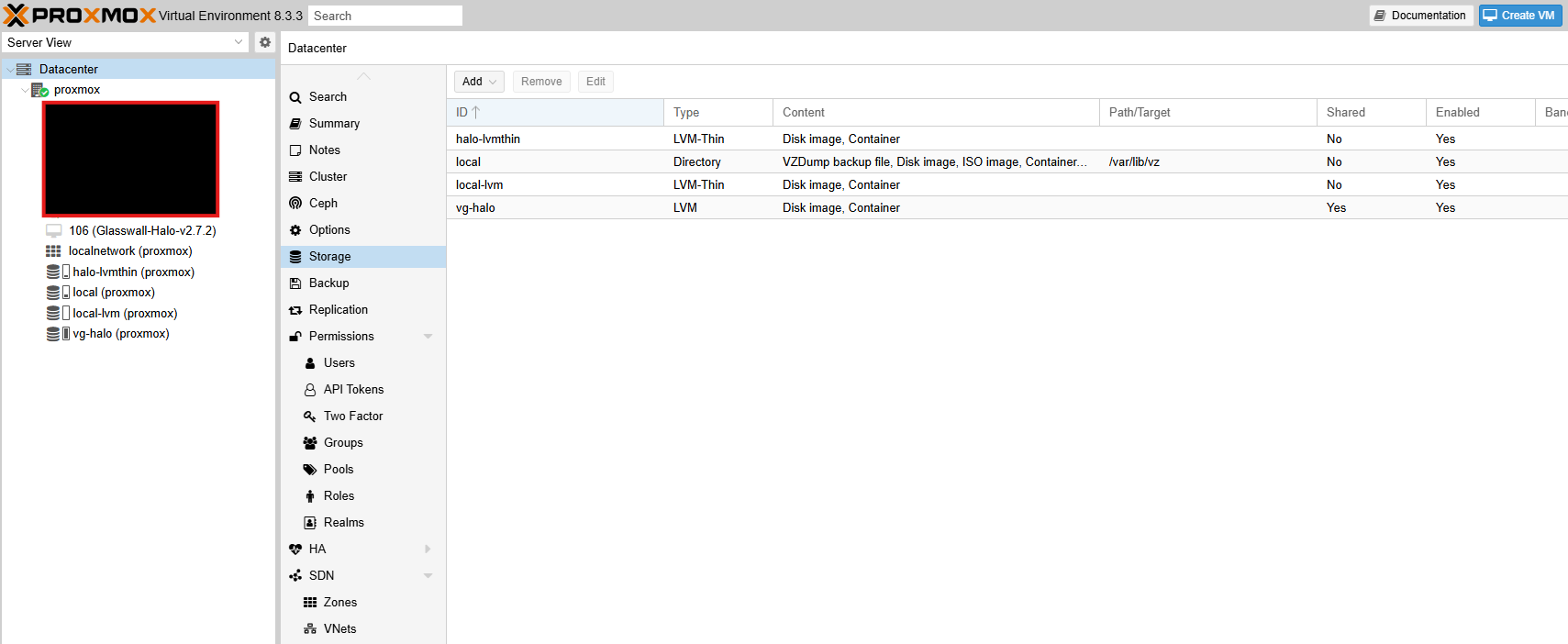Sort by the Enabled column header
This screenshot has height=644, width=1568.
pyautogui.click(x=1480, y=112)
